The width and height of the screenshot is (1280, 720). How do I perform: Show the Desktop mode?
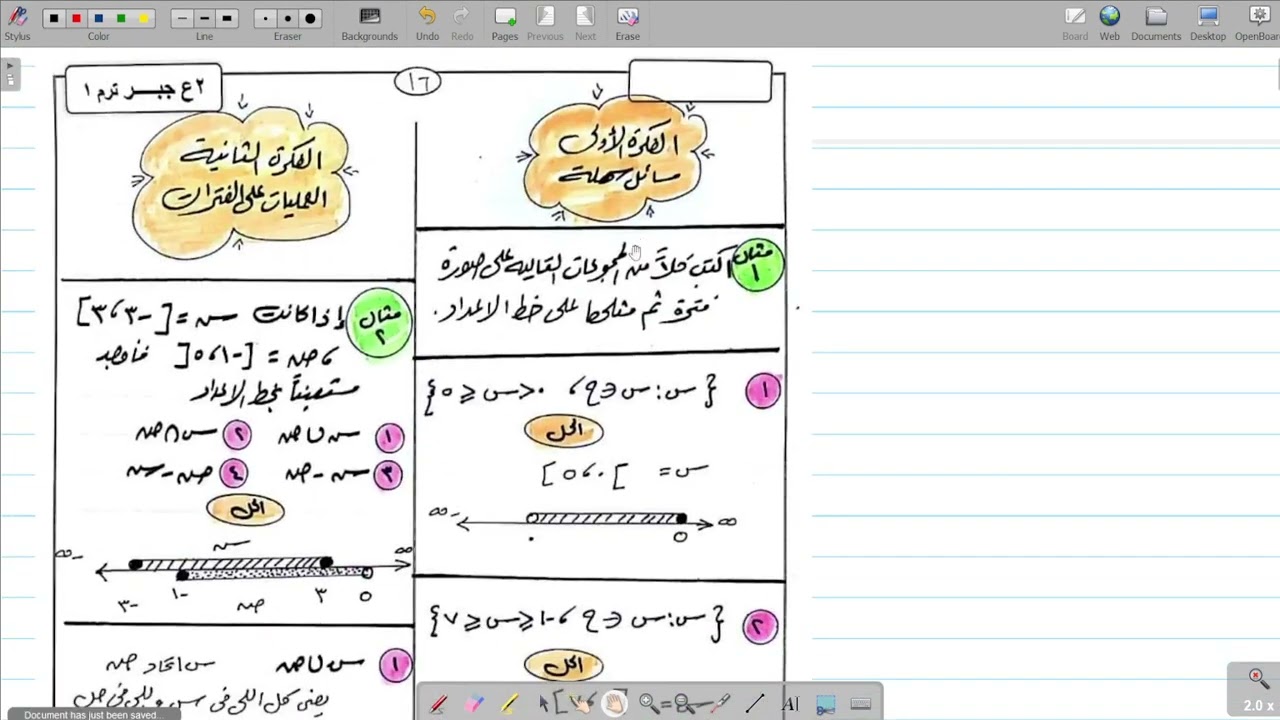[1208, 22]
